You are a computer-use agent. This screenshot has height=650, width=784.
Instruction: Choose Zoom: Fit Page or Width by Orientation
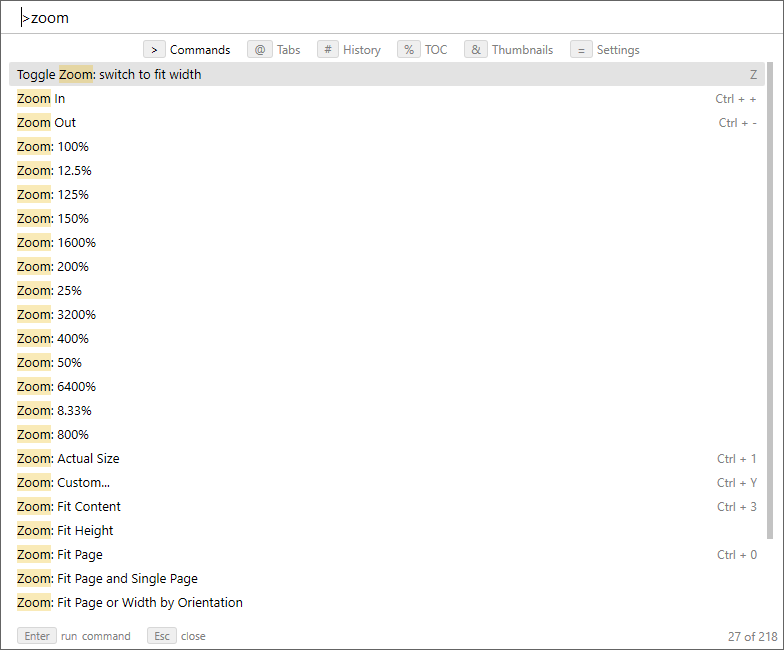(x=387, y=602)
